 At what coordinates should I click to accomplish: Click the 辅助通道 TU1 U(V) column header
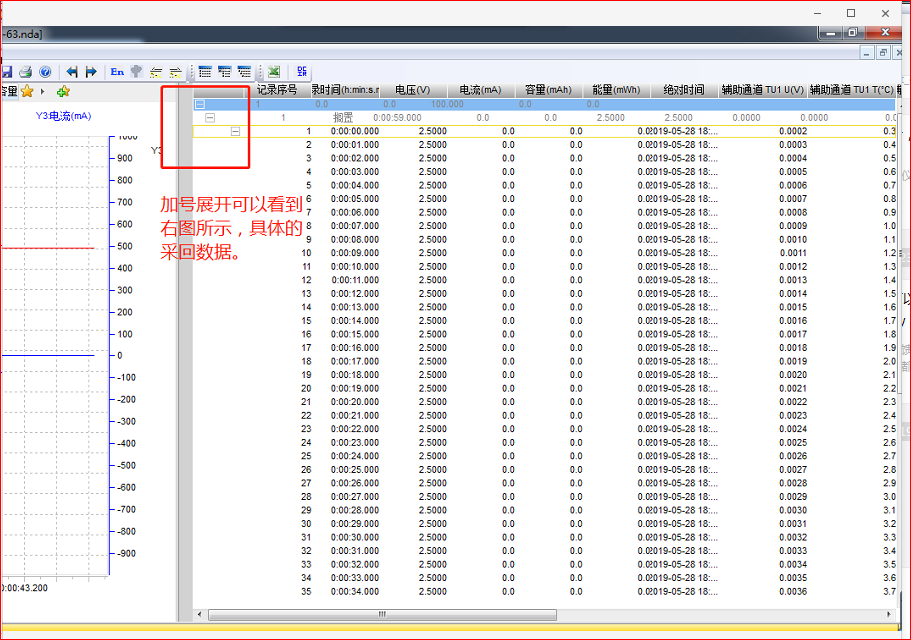(x=762, y=89)
